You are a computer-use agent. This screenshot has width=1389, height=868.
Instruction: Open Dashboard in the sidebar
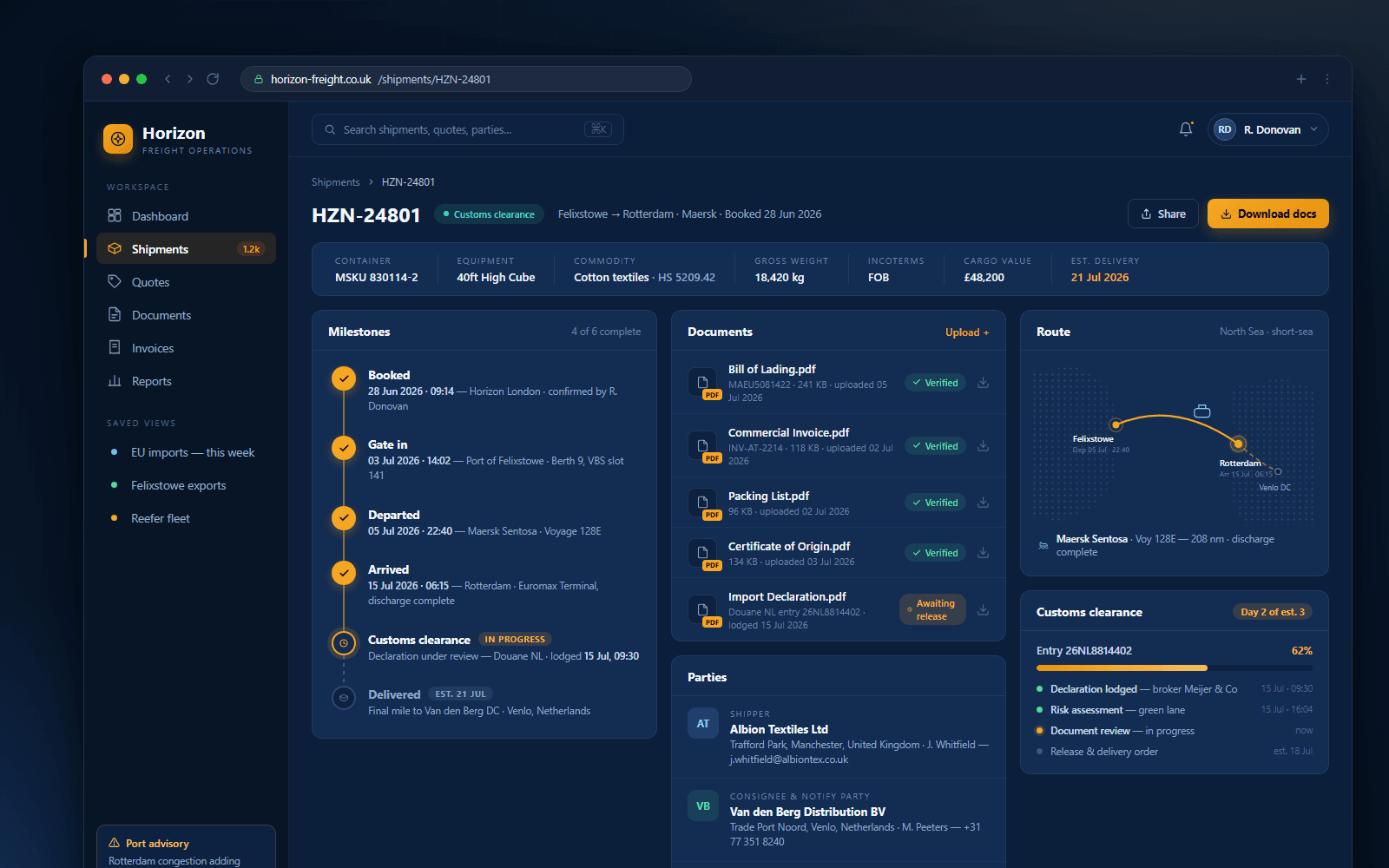[x=186, y=216]
